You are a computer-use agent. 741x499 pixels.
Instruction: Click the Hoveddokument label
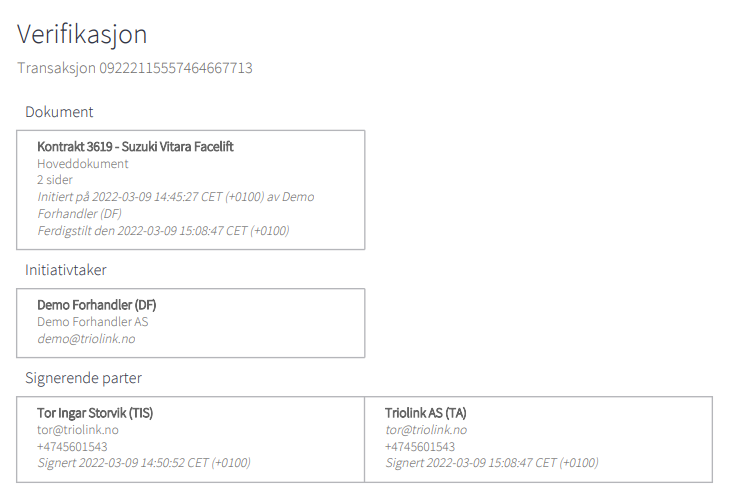point(83,163)
